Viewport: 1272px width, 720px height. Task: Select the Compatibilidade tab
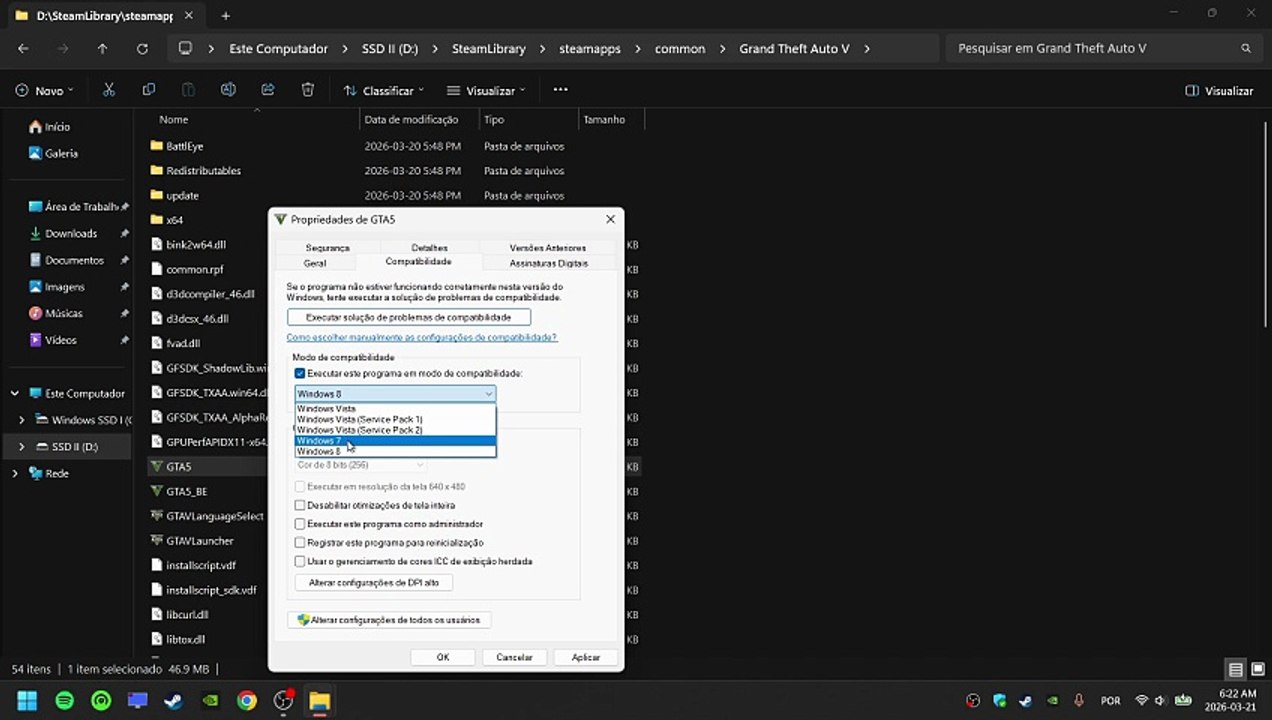[418, 262]
